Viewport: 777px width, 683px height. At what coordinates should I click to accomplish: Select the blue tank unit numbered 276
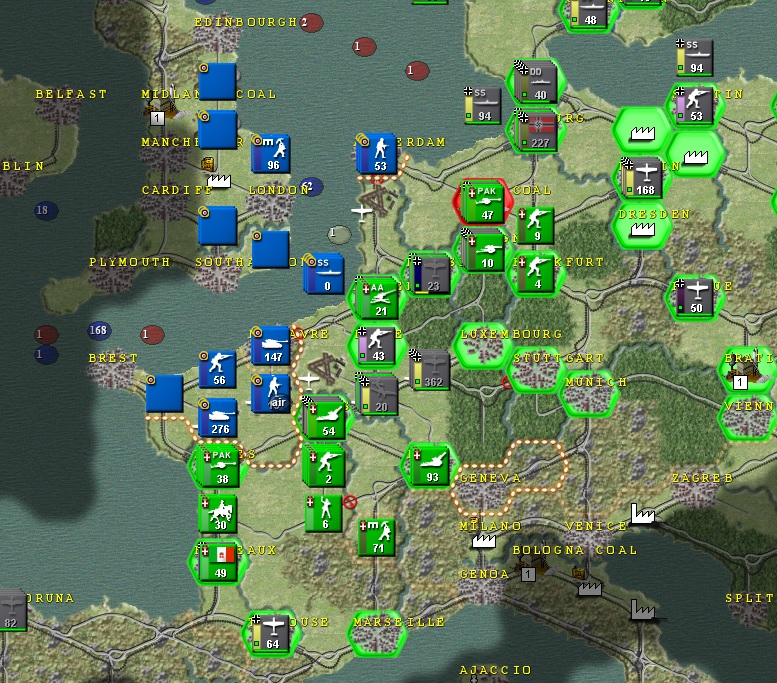pyautogui.click(x=218, y=417)
